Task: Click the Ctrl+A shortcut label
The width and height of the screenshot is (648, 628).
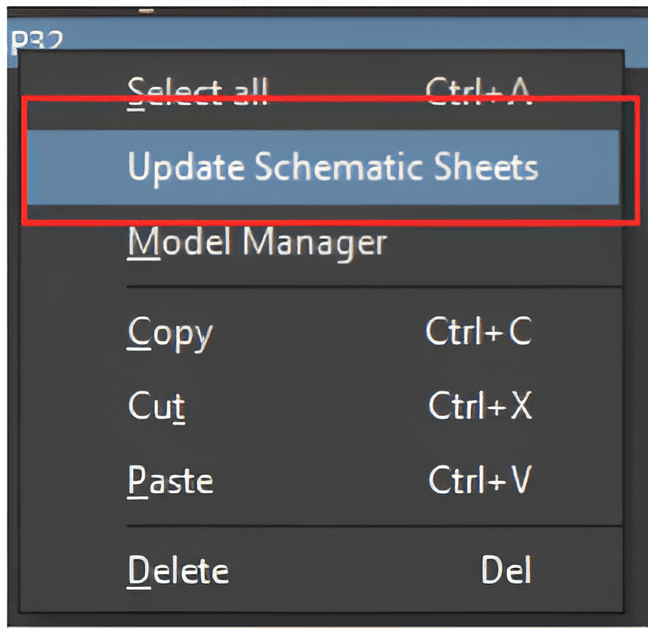Action: tap(476, 91)
